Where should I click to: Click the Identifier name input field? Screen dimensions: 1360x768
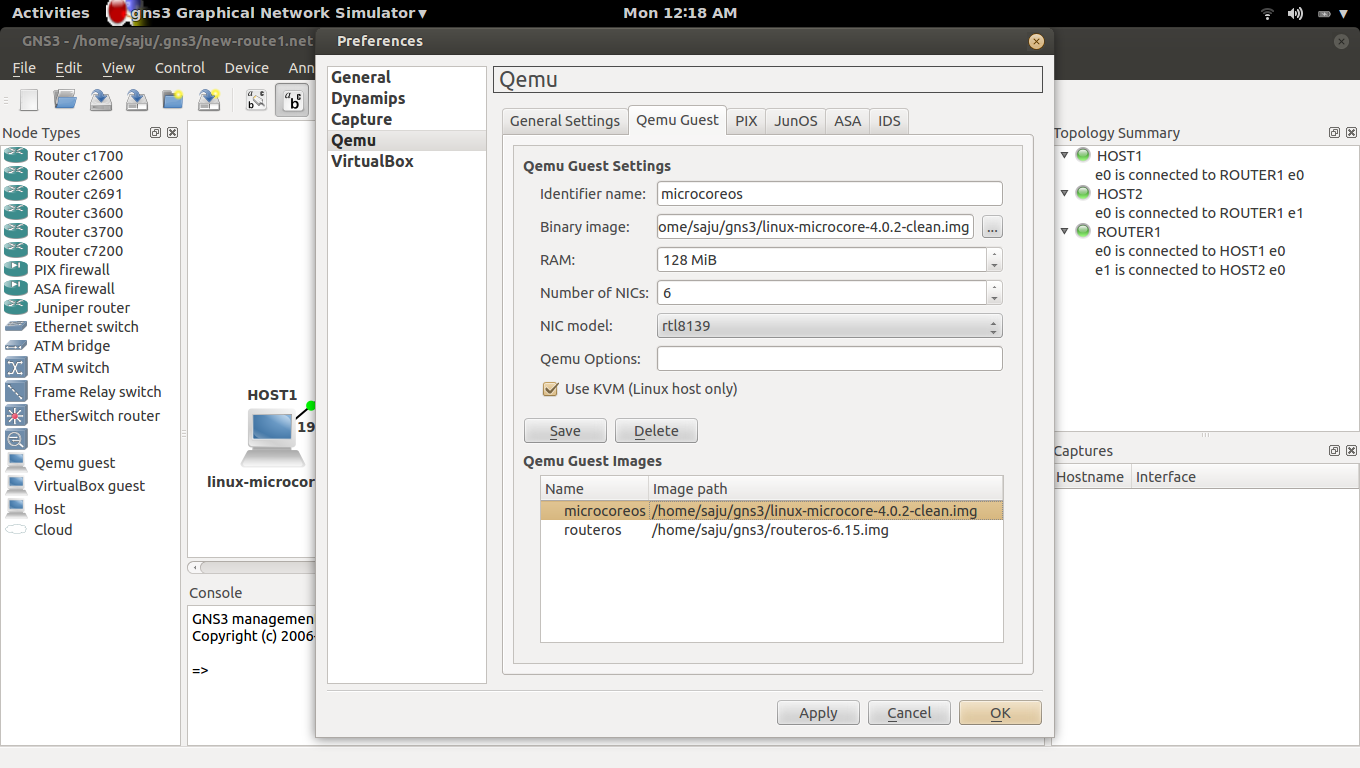click(829, 194)
